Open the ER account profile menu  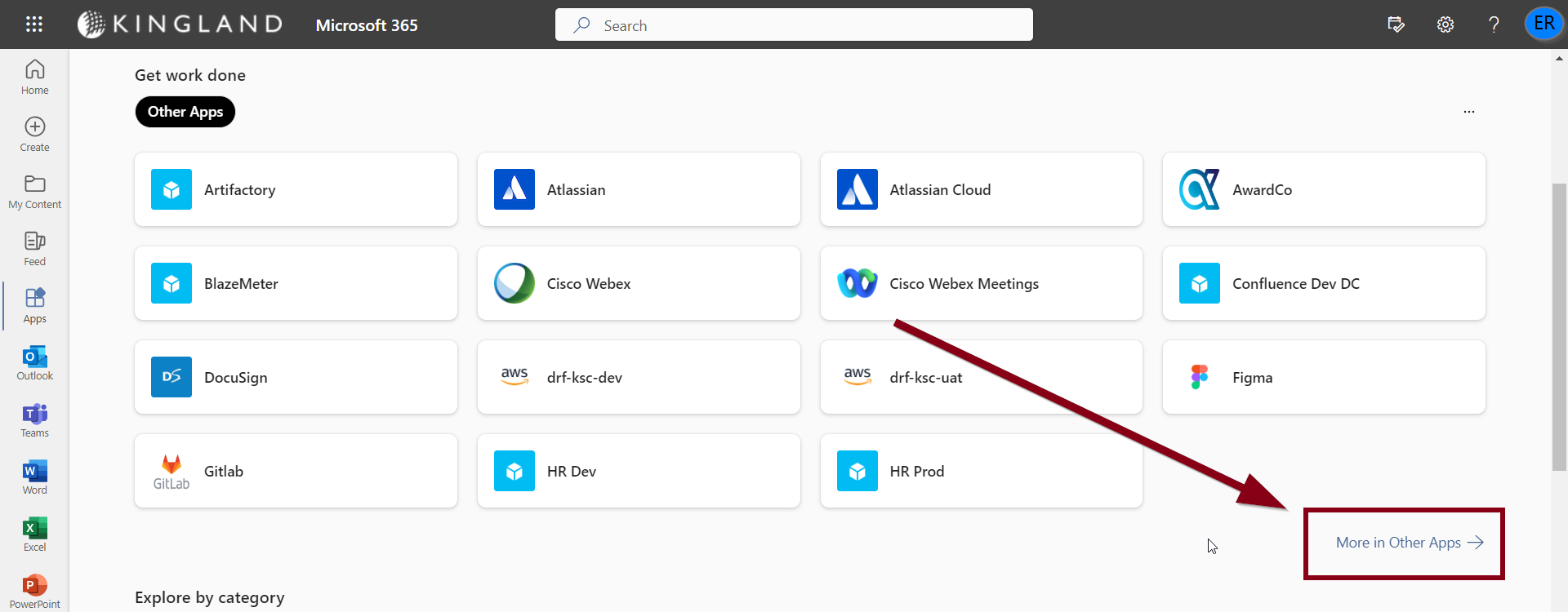[x=1543, y=24]
